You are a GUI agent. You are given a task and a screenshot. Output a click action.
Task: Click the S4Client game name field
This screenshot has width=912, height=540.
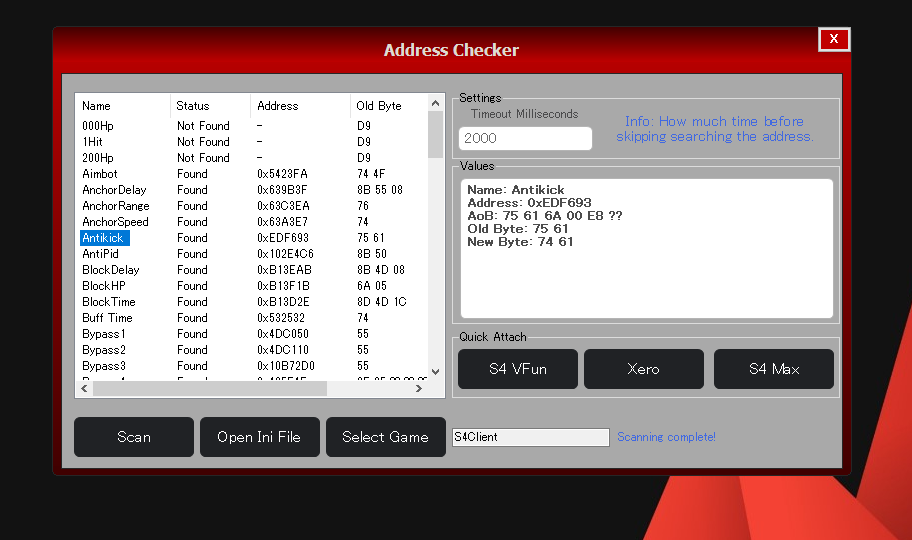point(530,437)
